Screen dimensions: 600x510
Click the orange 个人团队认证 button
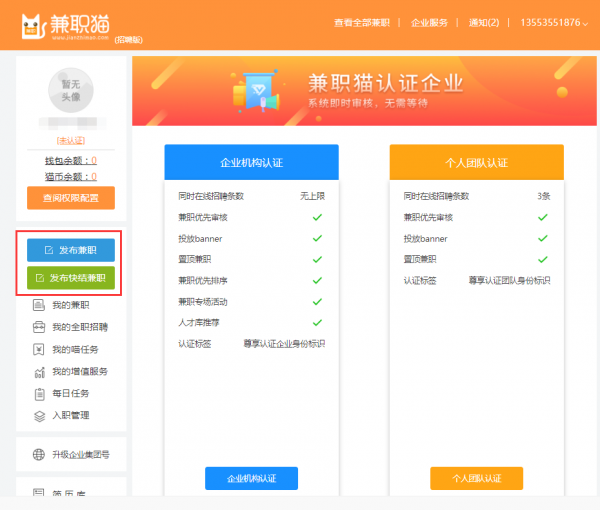(476, 478)
